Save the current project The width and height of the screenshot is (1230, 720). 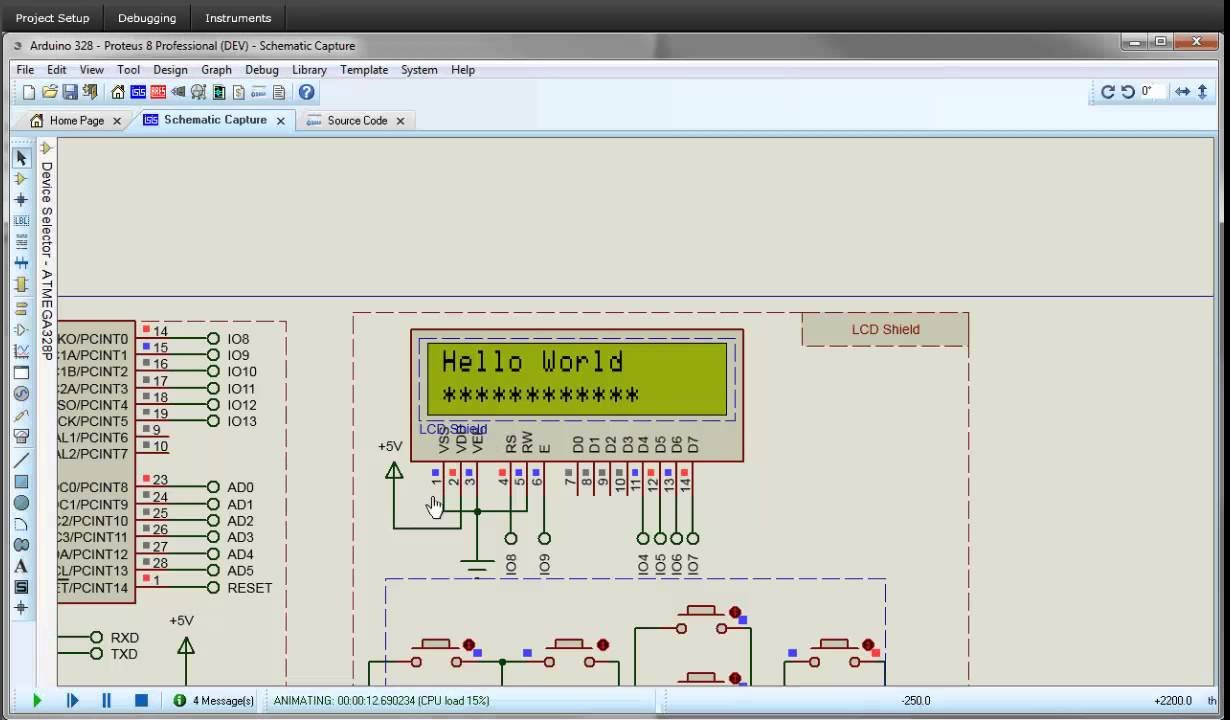point(70,92)
